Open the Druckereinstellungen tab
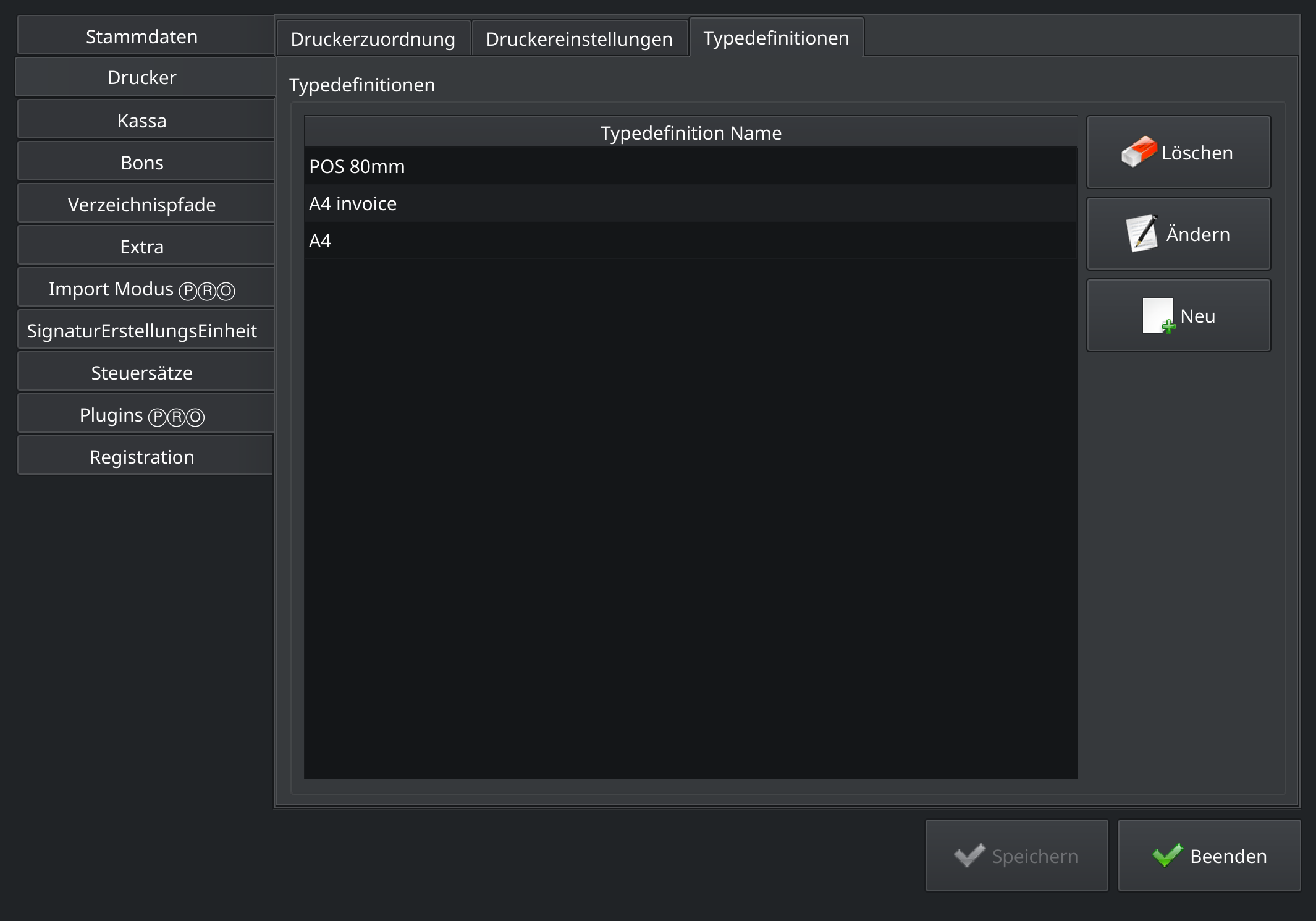This screenshot has height=921, width=1316. point(580,38)
